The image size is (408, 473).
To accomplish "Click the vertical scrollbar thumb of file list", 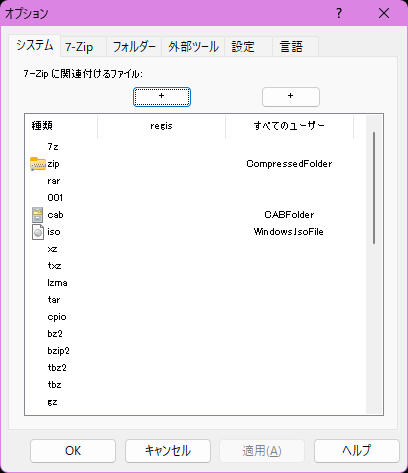I will pyautogui.click(x=374, y=188).
